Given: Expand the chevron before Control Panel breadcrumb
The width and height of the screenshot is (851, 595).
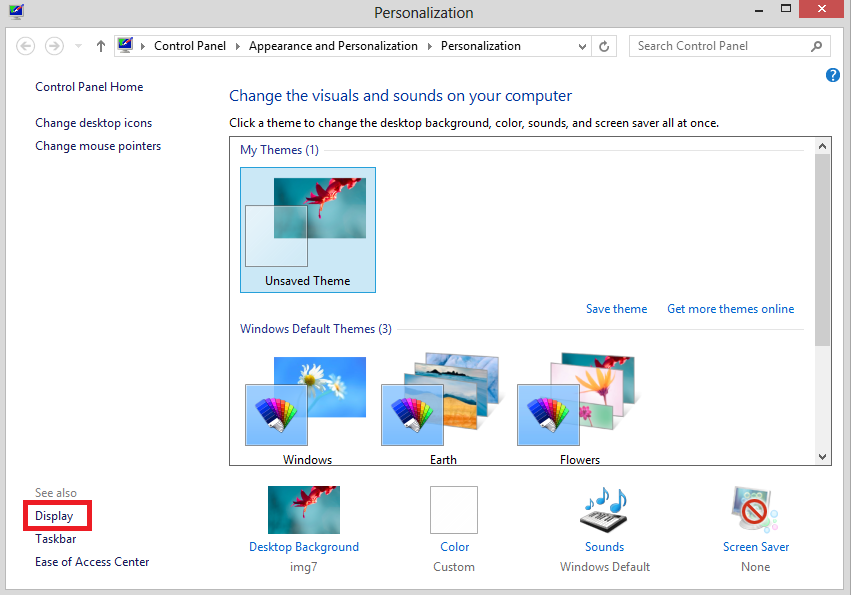Looking at the screenshot, I should click(x=143, y=46).
